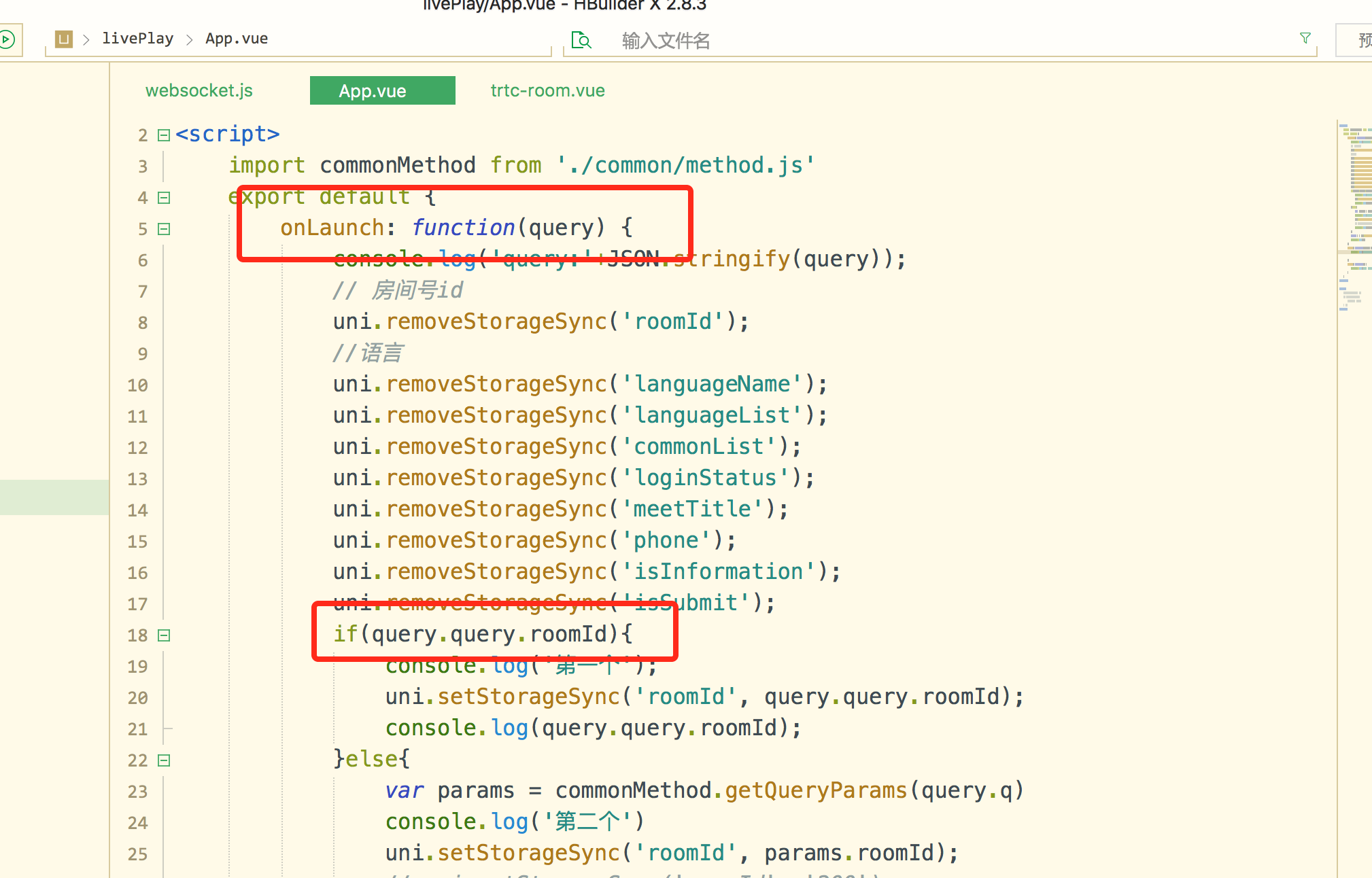Click the green Run play icon

click(6, 39)
